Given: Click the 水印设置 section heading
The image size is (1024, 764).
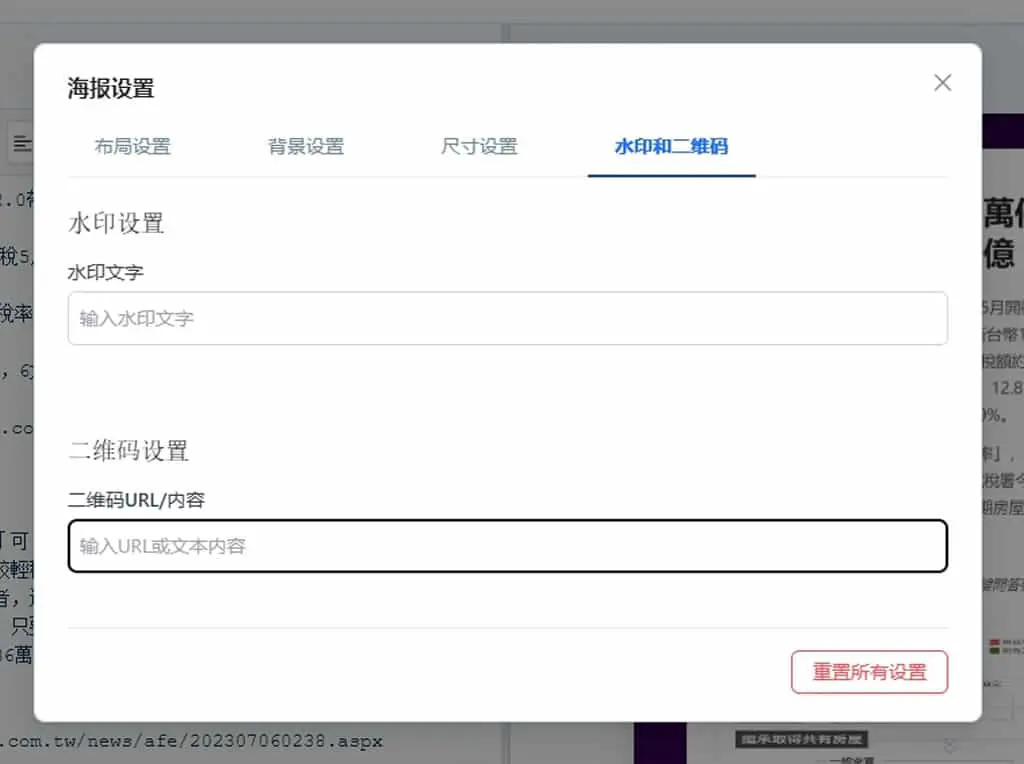Looking at the screenshot, I should 116,223.
